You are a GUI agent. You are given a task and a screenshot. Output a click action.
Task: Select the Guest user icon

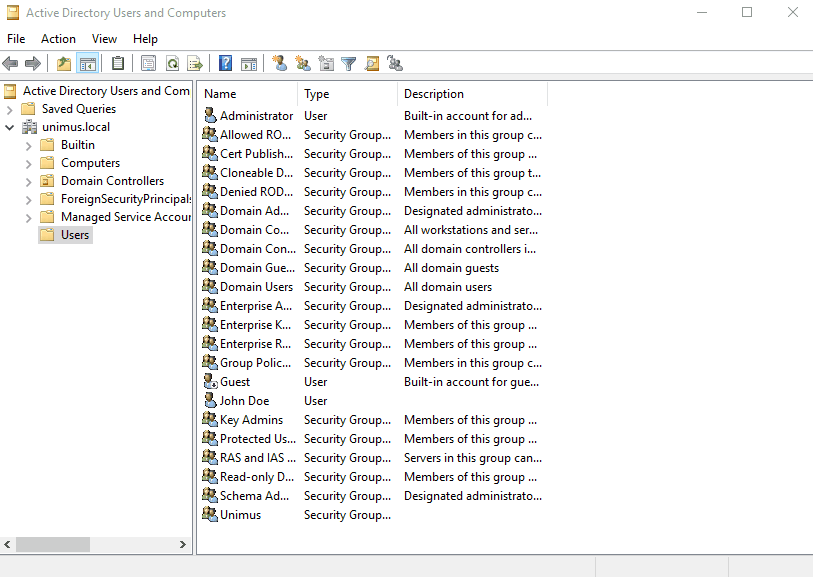click(210, 382)
